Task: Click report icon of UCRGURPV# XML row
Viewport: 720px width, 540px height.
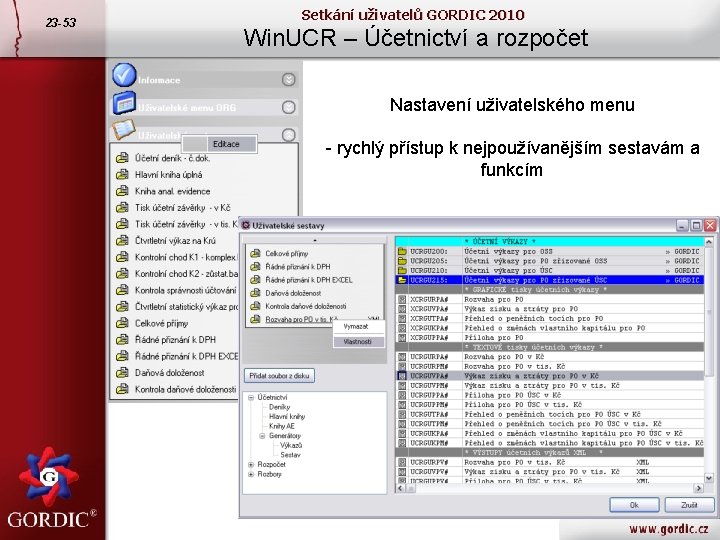Action: pyautogui.click(x=402, y=462)
